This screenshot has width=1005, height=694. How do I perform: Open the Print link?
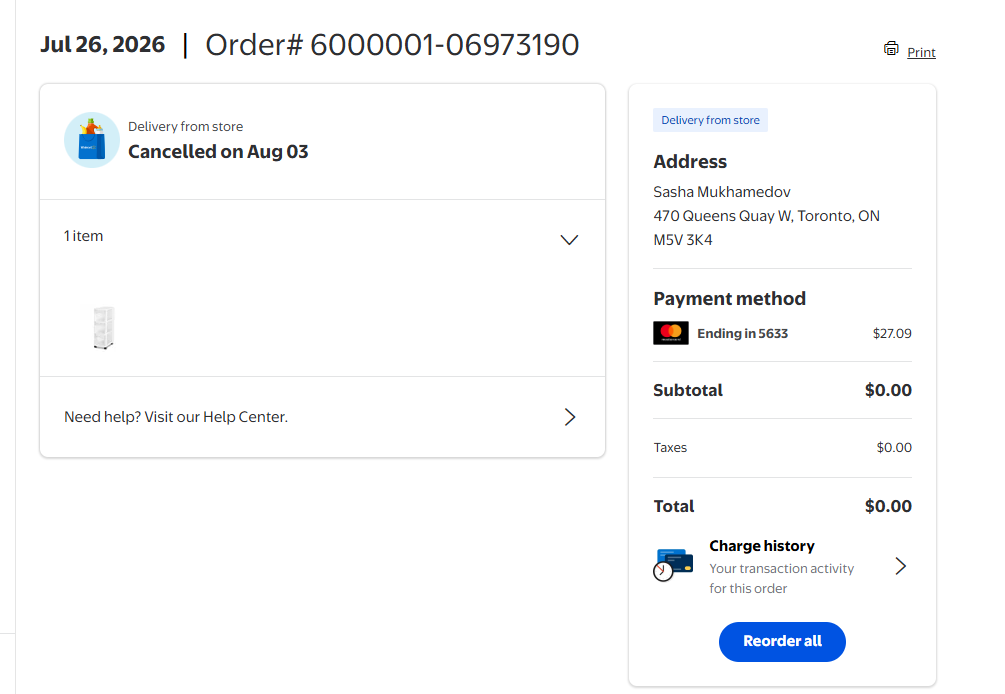(921, 53)
